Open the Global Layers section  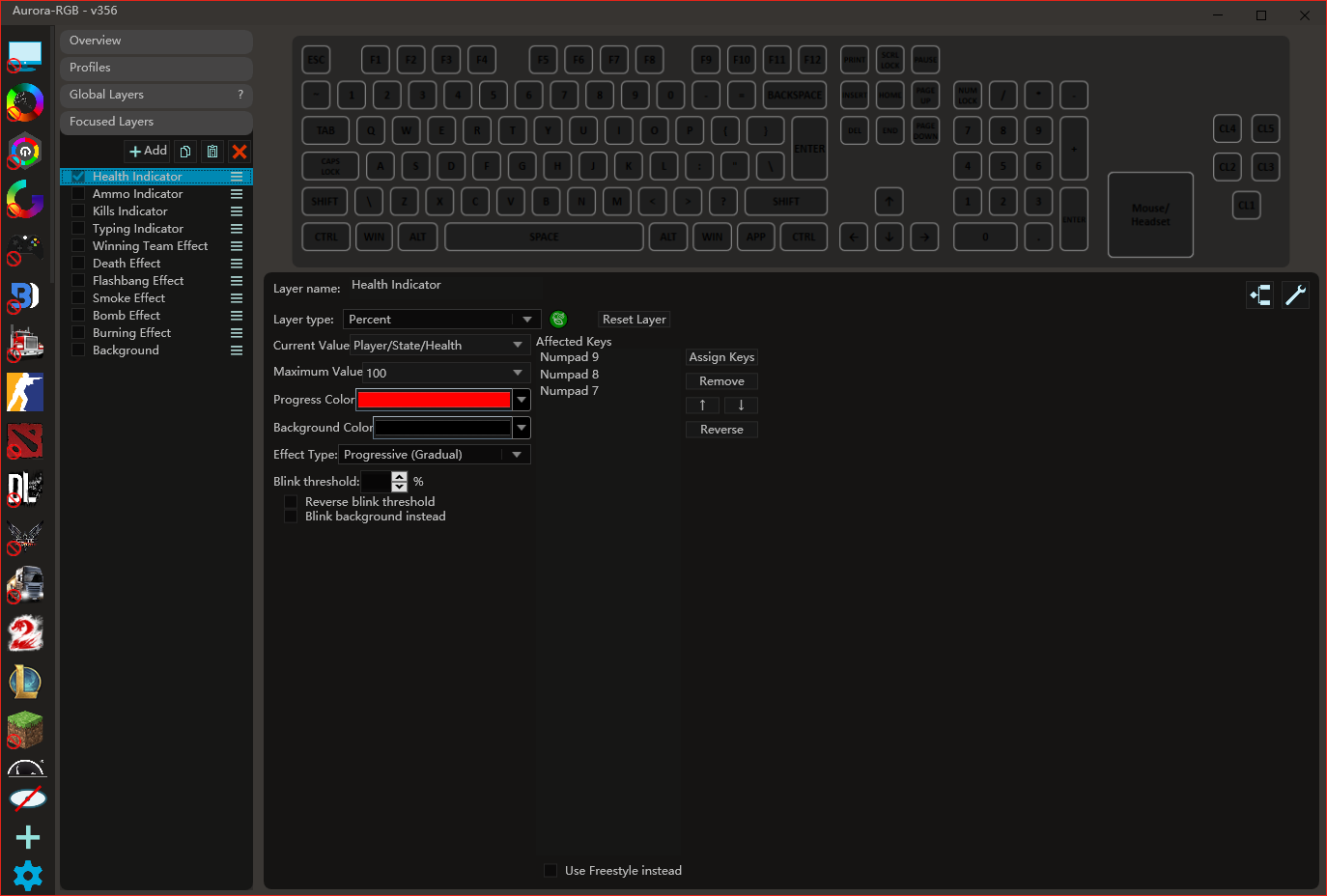click(155, 95)
